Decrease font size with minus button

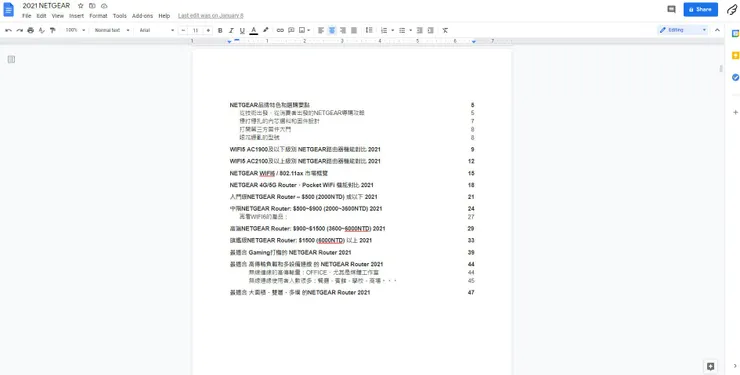click(184, 30)
